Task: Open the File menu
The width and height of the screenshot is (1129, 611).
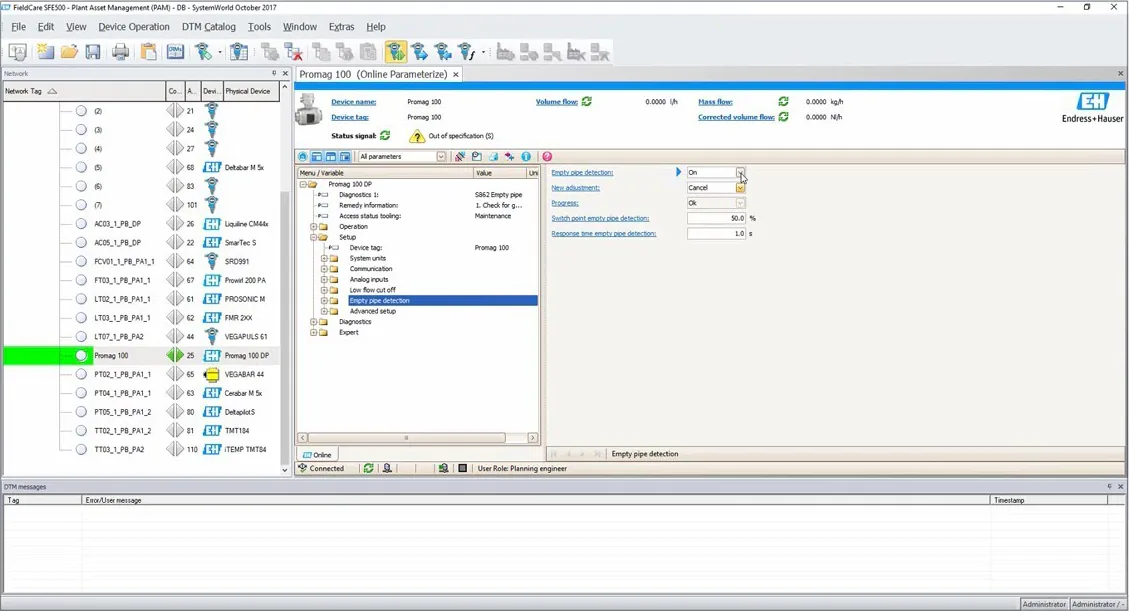Action: point(18,27)
